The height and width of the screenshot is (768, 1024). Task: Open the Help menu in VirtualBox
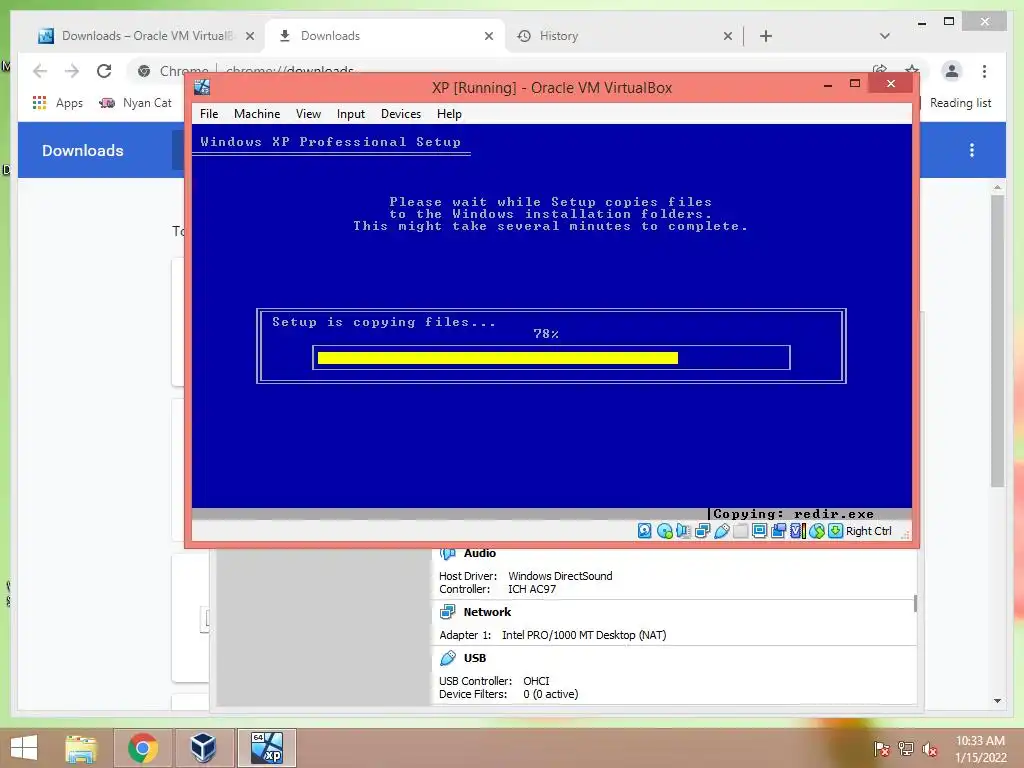(449, 114)
